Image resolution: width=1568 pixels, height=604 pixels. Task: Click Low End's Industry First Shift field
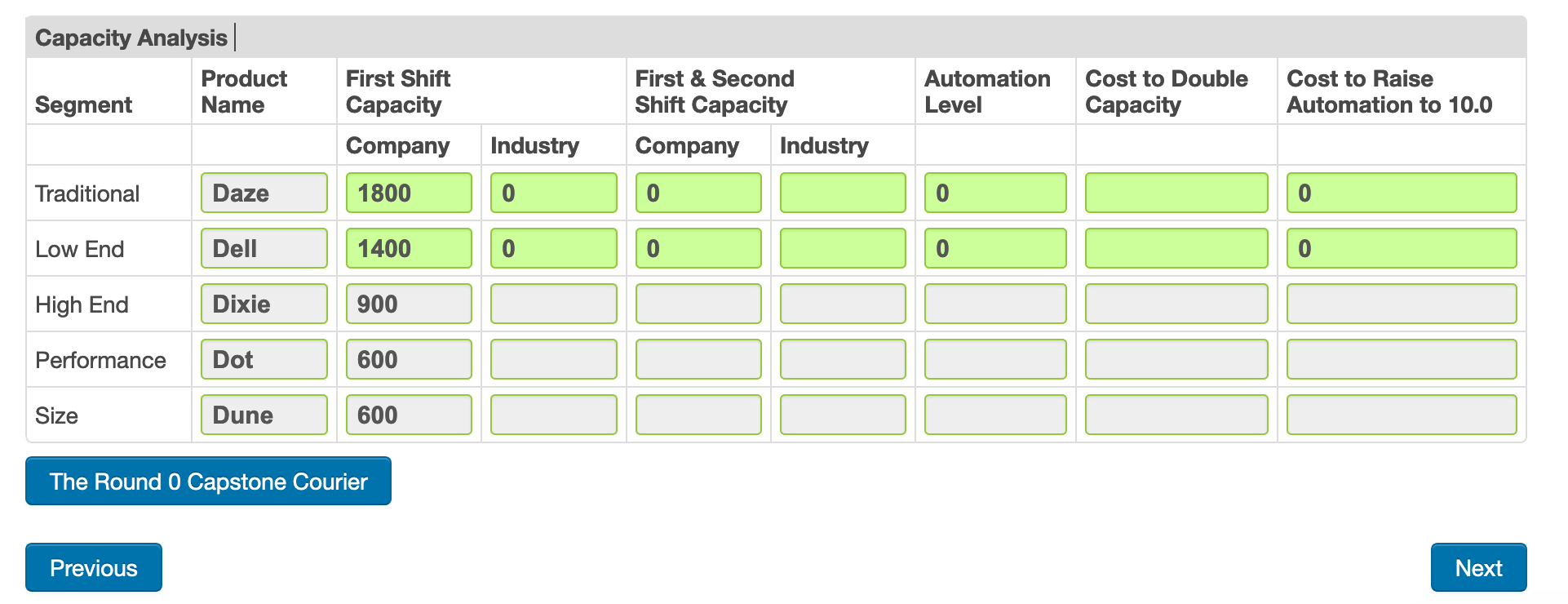pos(552,248)
